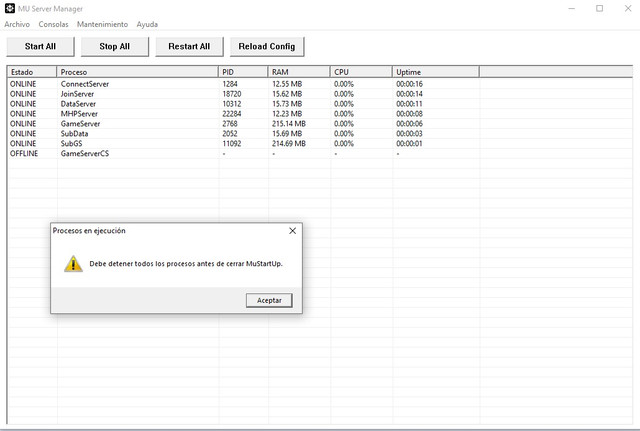This screenshot has height=431, width=640.
Task: Click Reload Config button
Action: [267, 47]
